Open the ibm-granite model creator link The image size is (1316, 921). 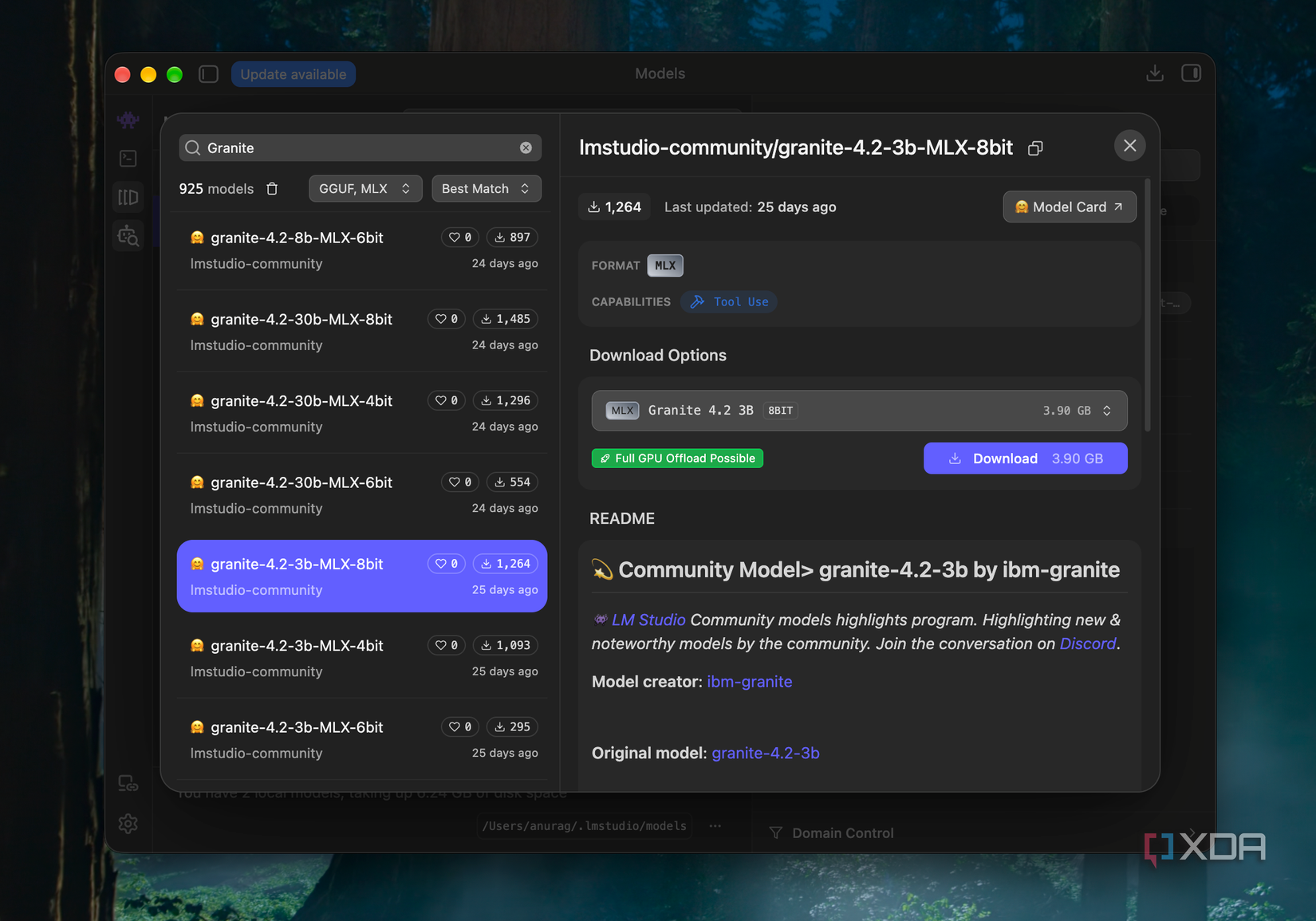click(x=749, y=682)
